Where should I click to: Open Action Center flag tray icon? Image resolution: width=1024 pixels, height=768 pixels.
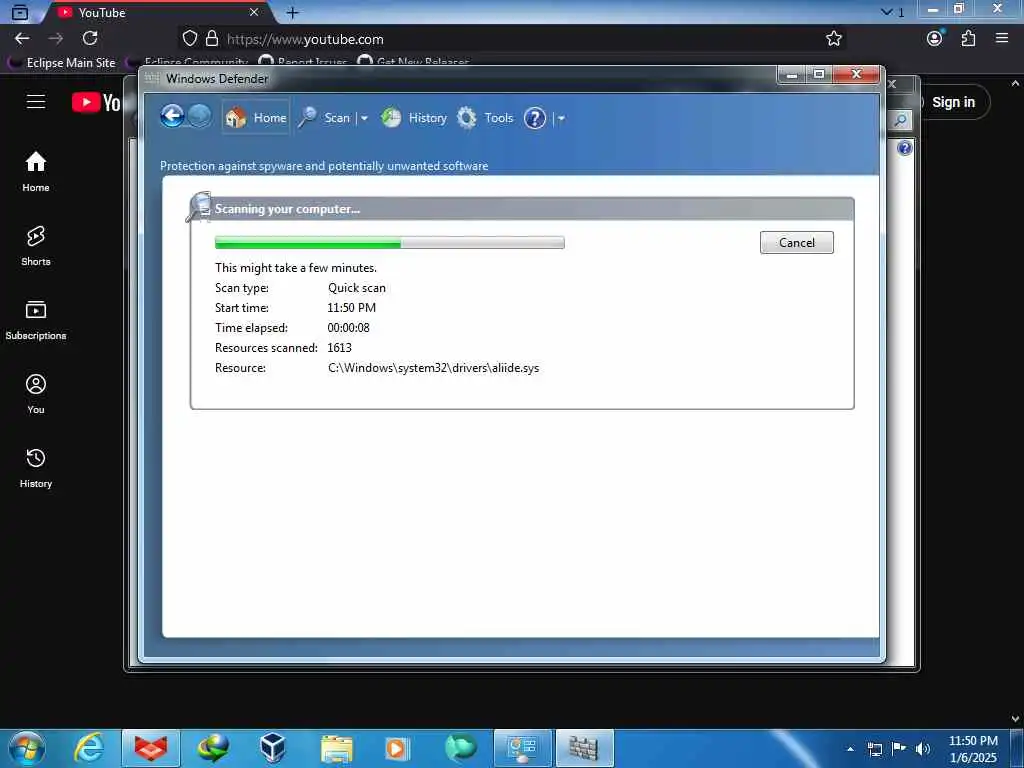pyautogui.click(x=899, y=748)
